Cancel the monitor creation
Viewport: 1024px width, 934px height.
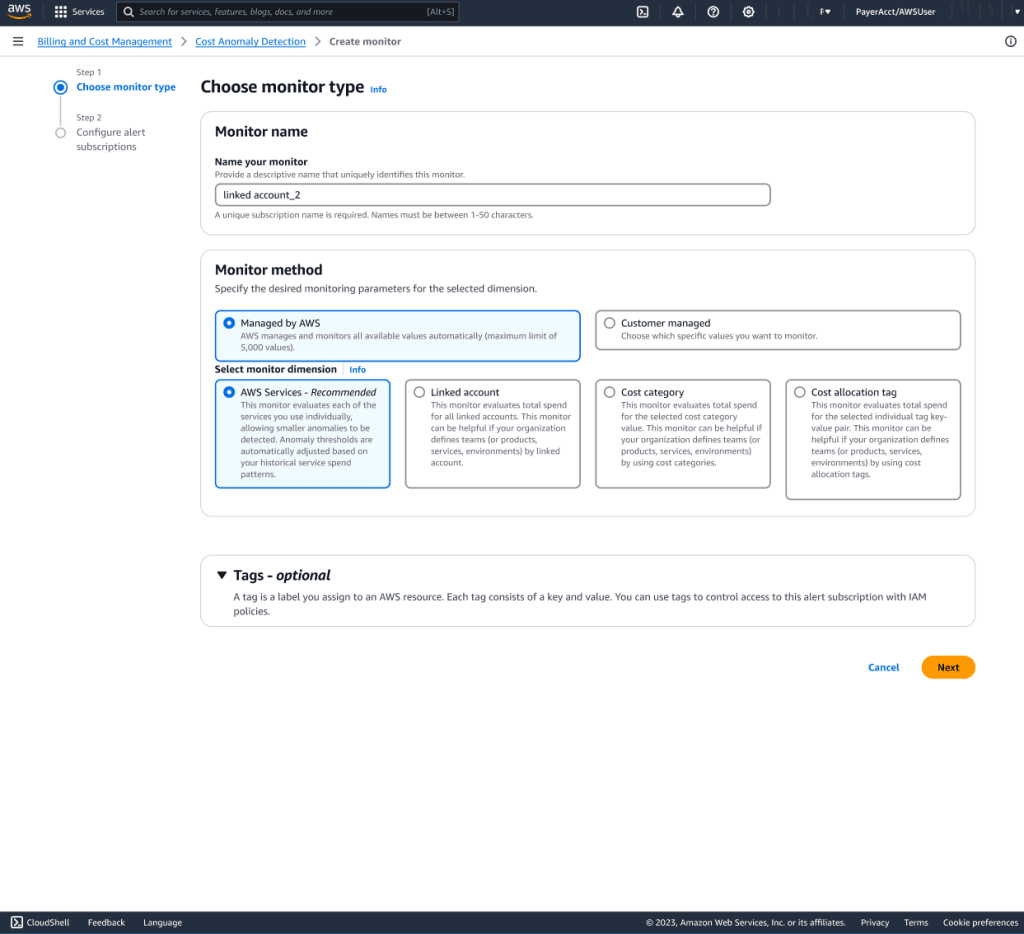tap(883, 667)
